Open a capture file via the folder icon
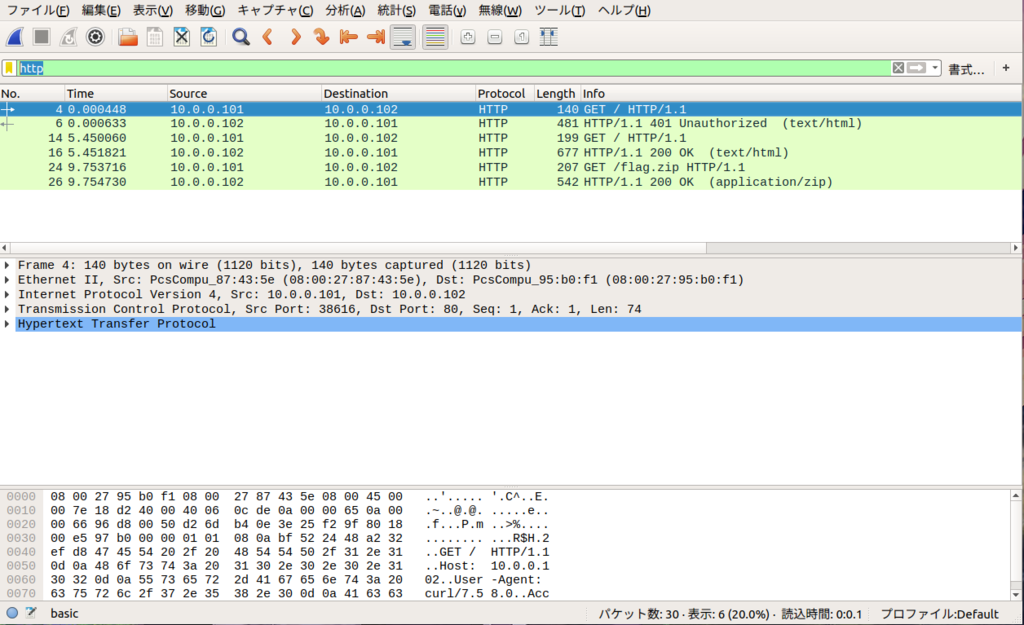The width and height of the screenshot is (1024, 625). [128, 37]
